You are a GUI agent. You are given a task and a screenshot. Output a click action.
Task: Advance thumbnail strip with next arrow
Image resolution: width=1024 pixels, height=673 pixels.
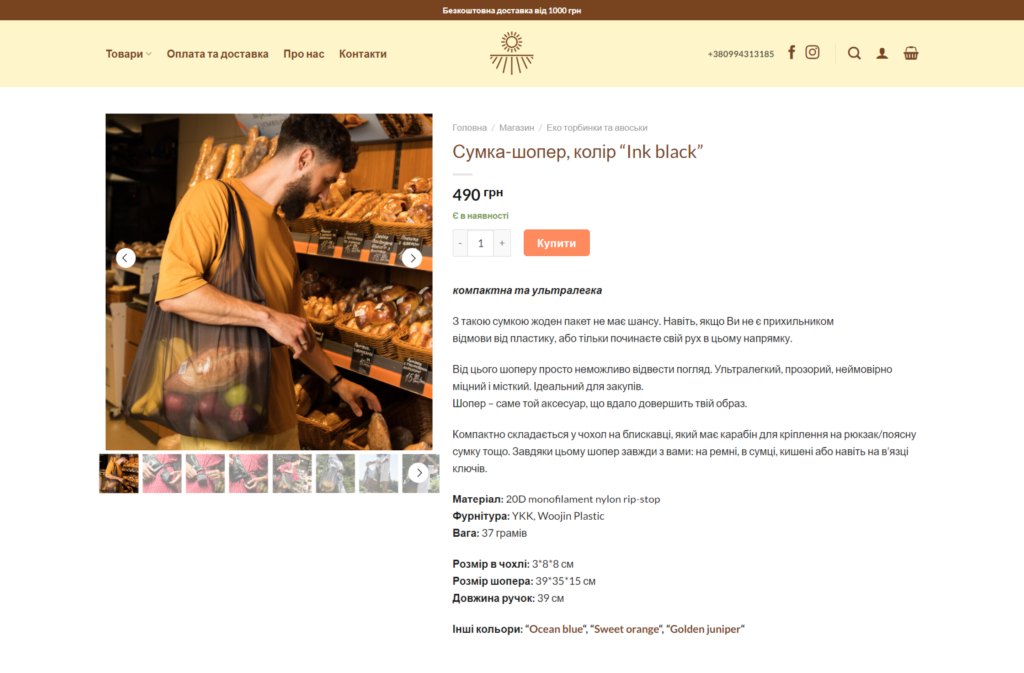[x=419, y=473]
